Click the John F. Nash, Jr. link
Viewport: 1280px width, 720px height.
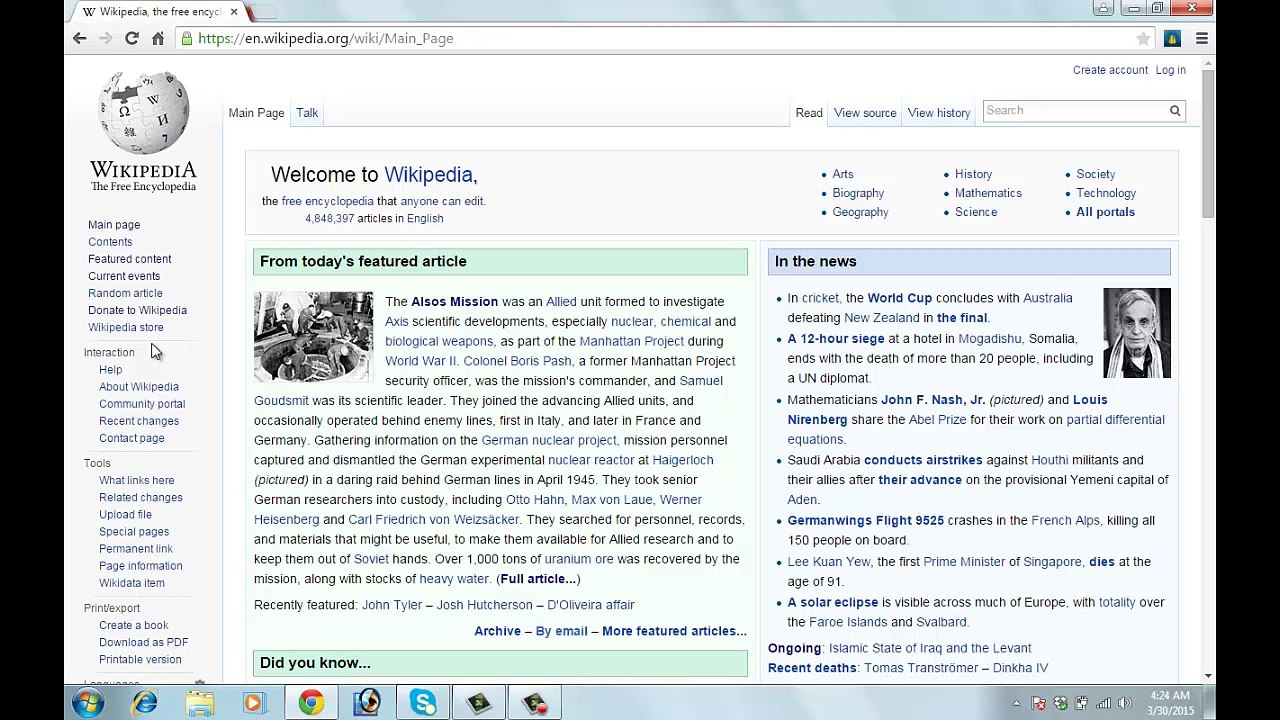point(933,400)
